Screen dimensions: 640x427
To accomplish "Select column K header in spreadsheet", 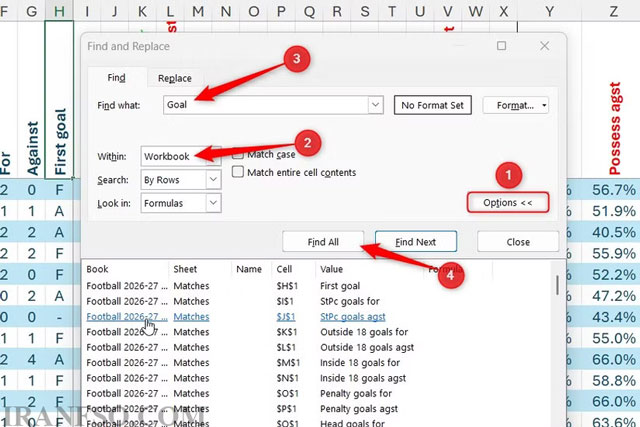I will 142,11.
